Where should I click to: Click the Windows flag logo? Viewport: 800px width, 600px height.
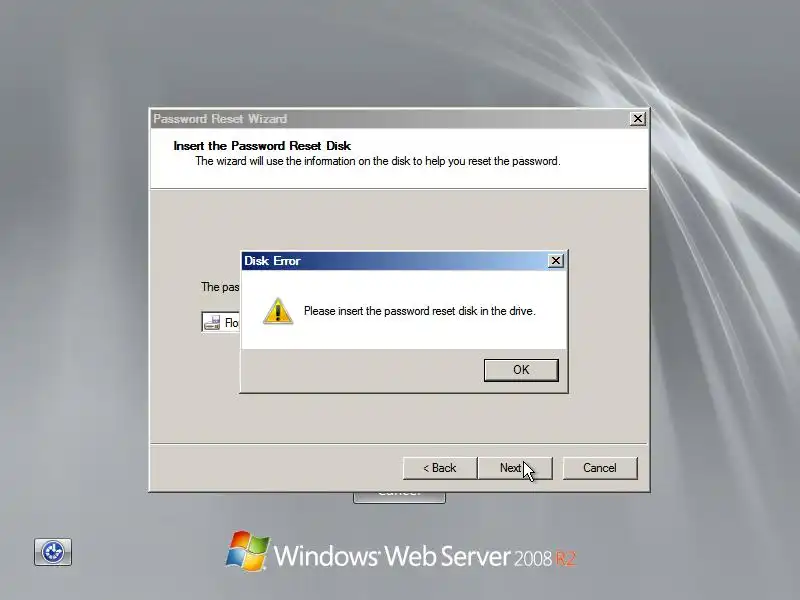coord(247,551)
